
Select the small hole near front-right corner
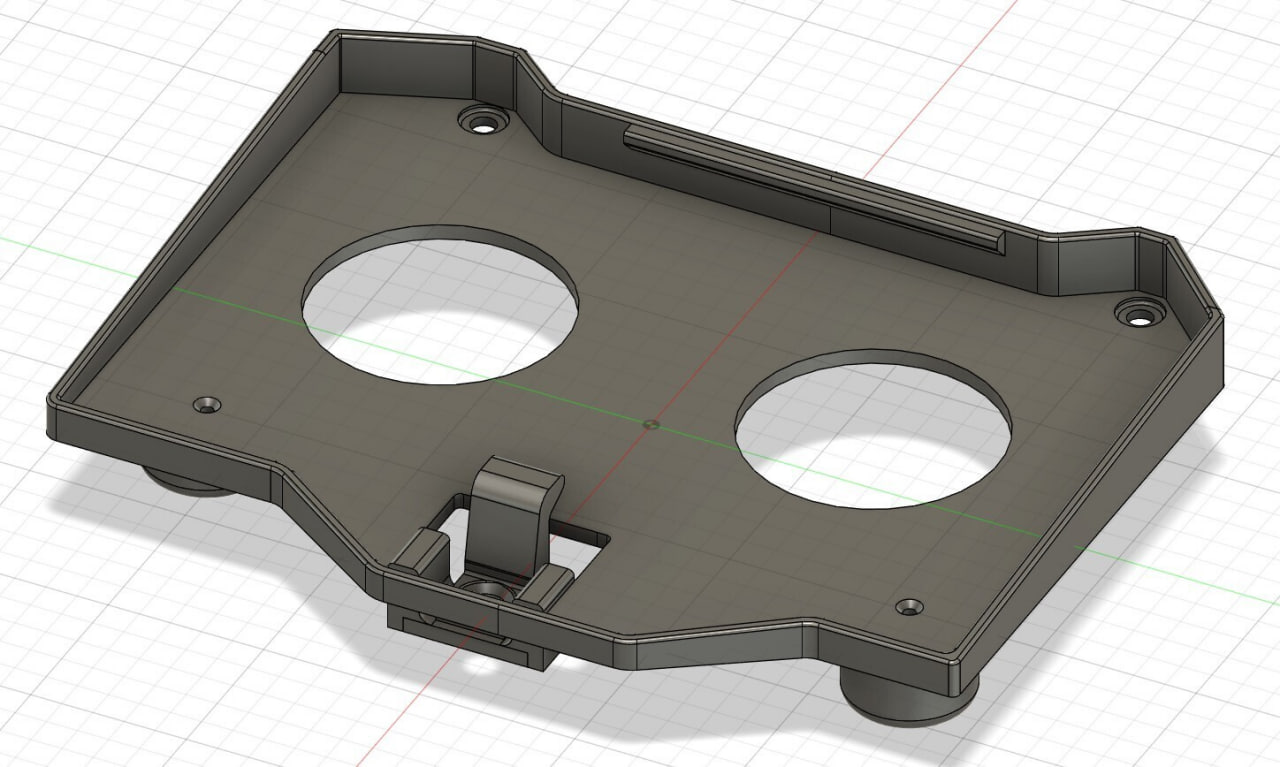pos(909,606)
